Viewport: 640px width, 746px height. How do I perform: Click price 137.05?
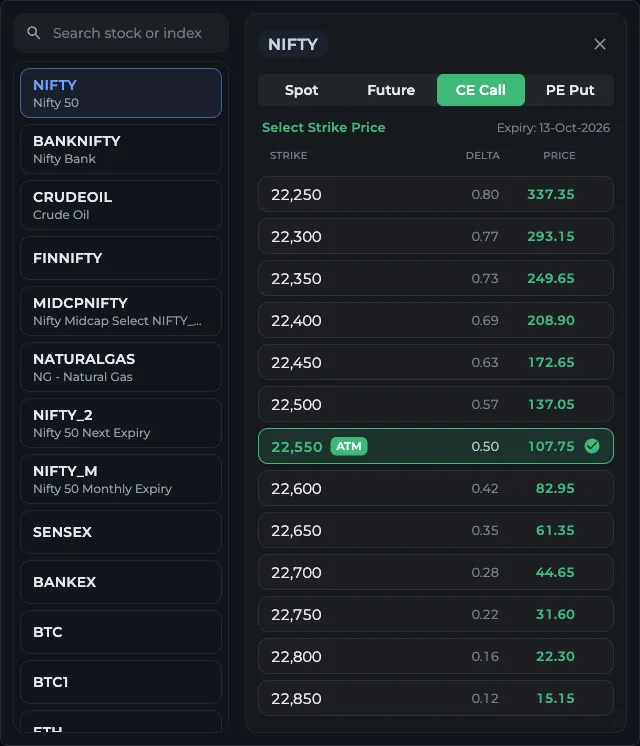coord(551,404)
